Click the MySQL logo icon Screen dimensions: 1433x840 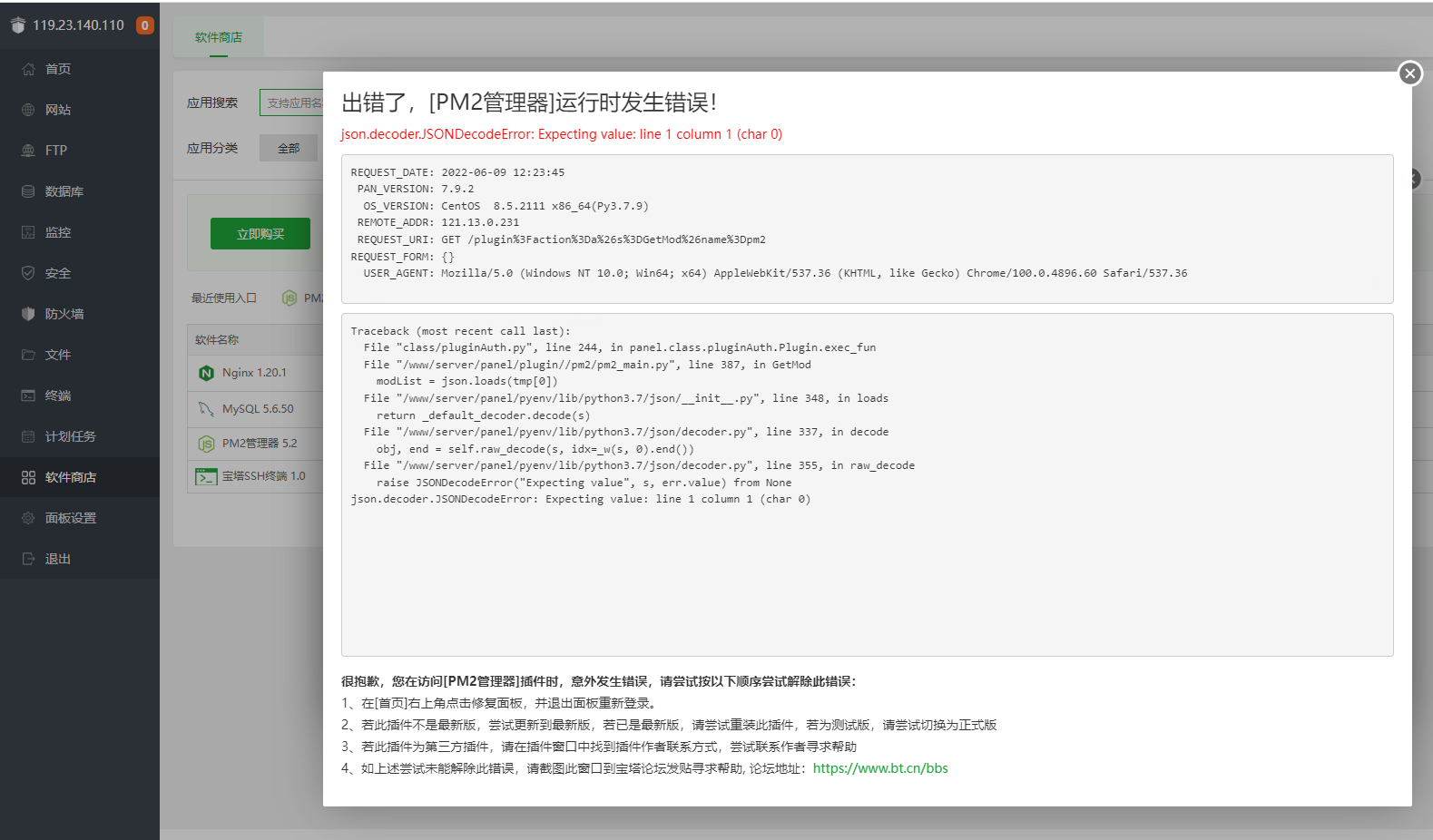[x=206, y=409]
